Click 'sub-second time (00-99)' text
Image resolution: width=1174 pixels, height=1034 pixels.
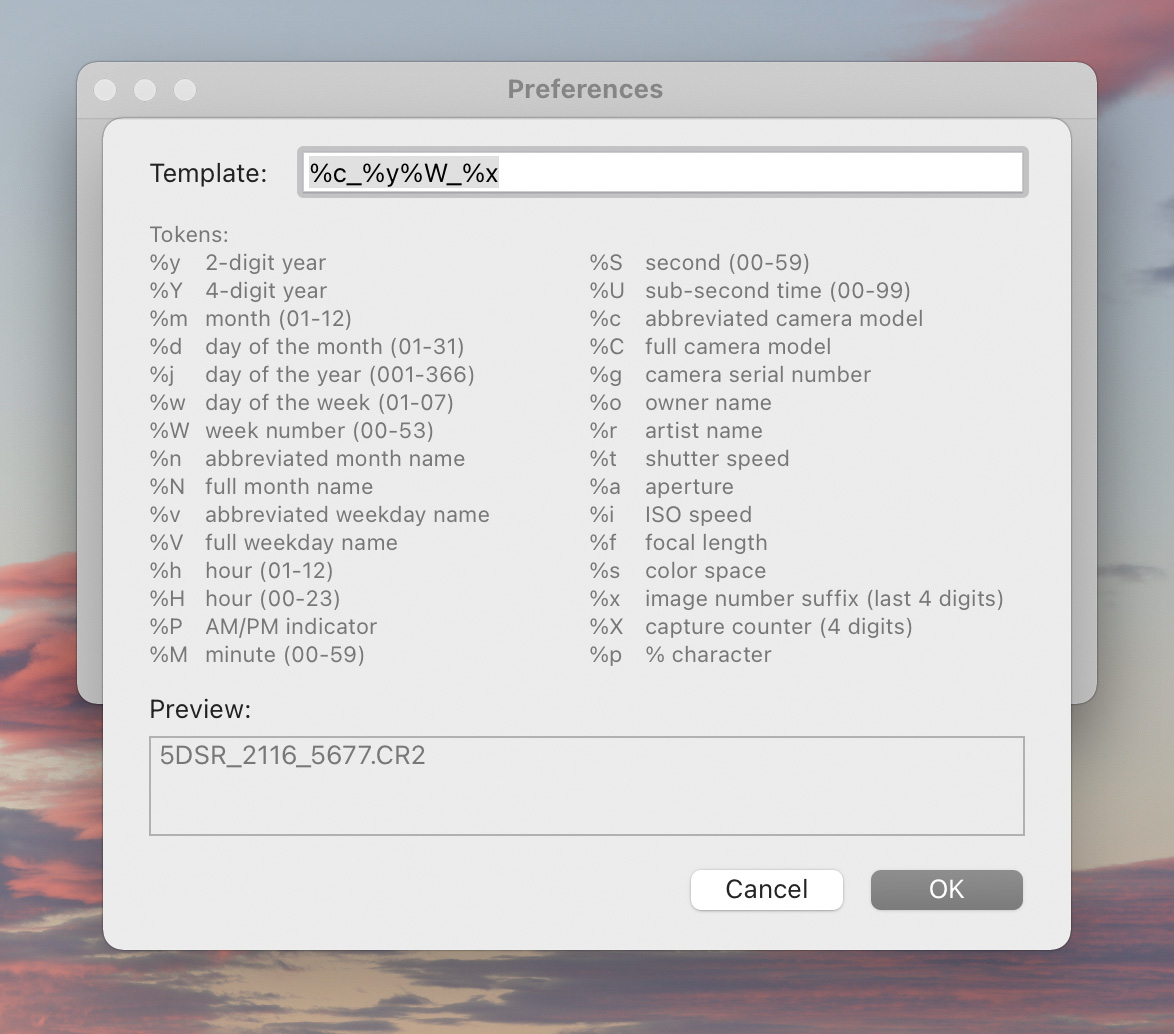click(778, 291)
